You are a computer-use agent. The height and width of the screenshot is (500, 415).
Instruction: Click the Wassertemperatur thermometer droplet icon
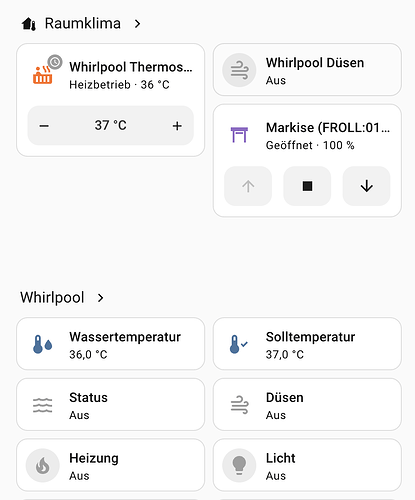pos(43,344)
